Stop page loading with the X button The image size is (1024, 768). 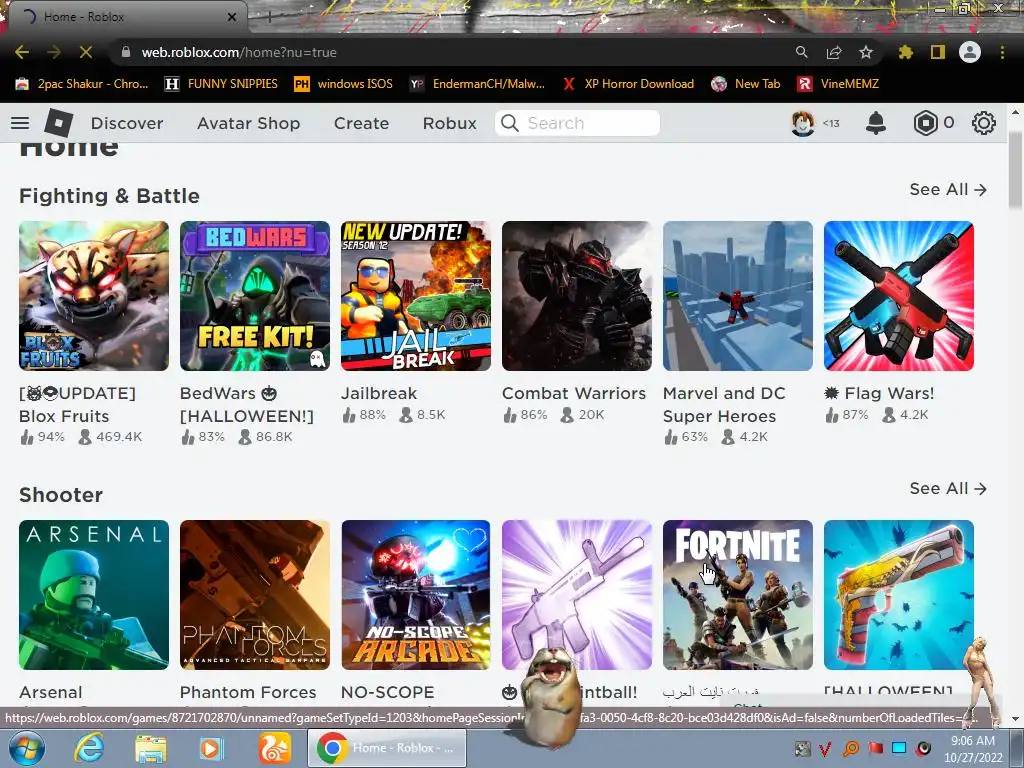coord(86,52)
